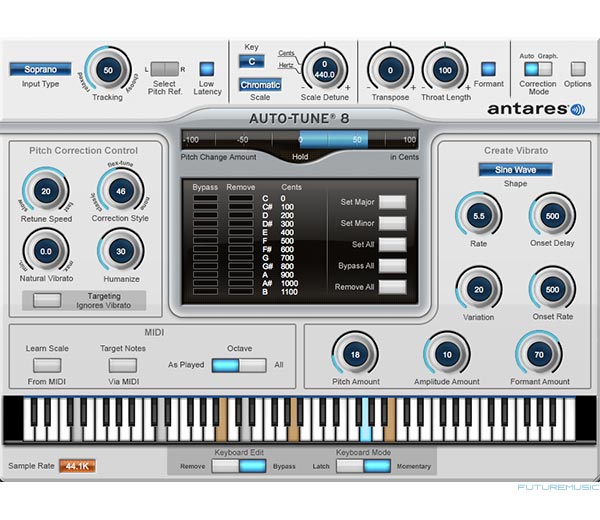This screenshot has width=600, height=520.
Task: Toggle the Bypass box for note C
Action: pyautogui.click(x=205, y=198)
